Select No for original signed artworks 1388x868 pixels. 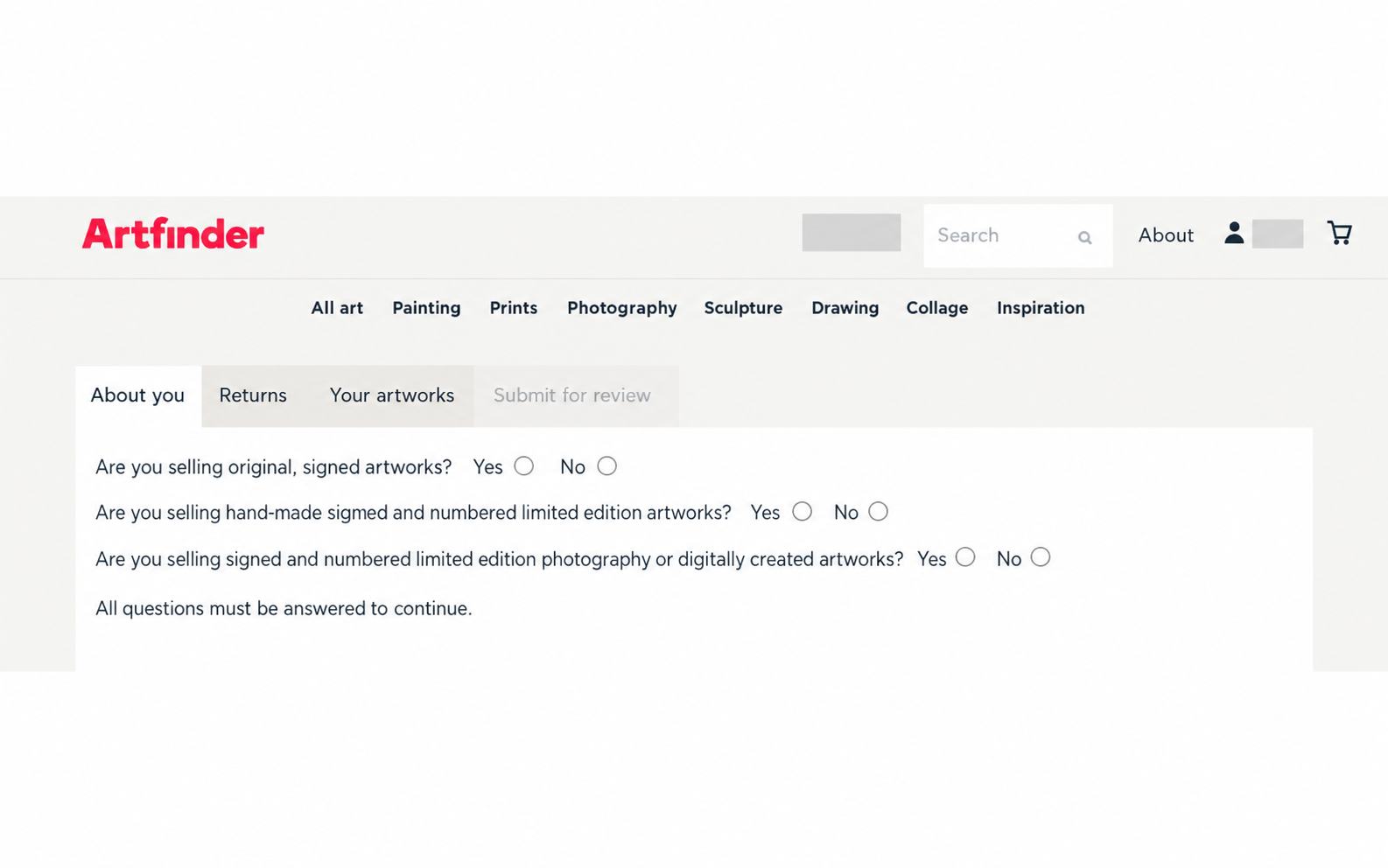tap(606, 466)
